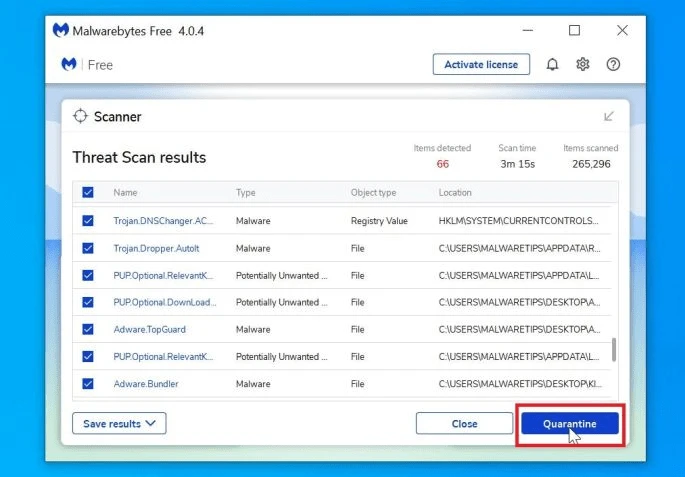685x477 pixels.
Task: Sort the list by the Name column header
Action: (x=125, y=193)
